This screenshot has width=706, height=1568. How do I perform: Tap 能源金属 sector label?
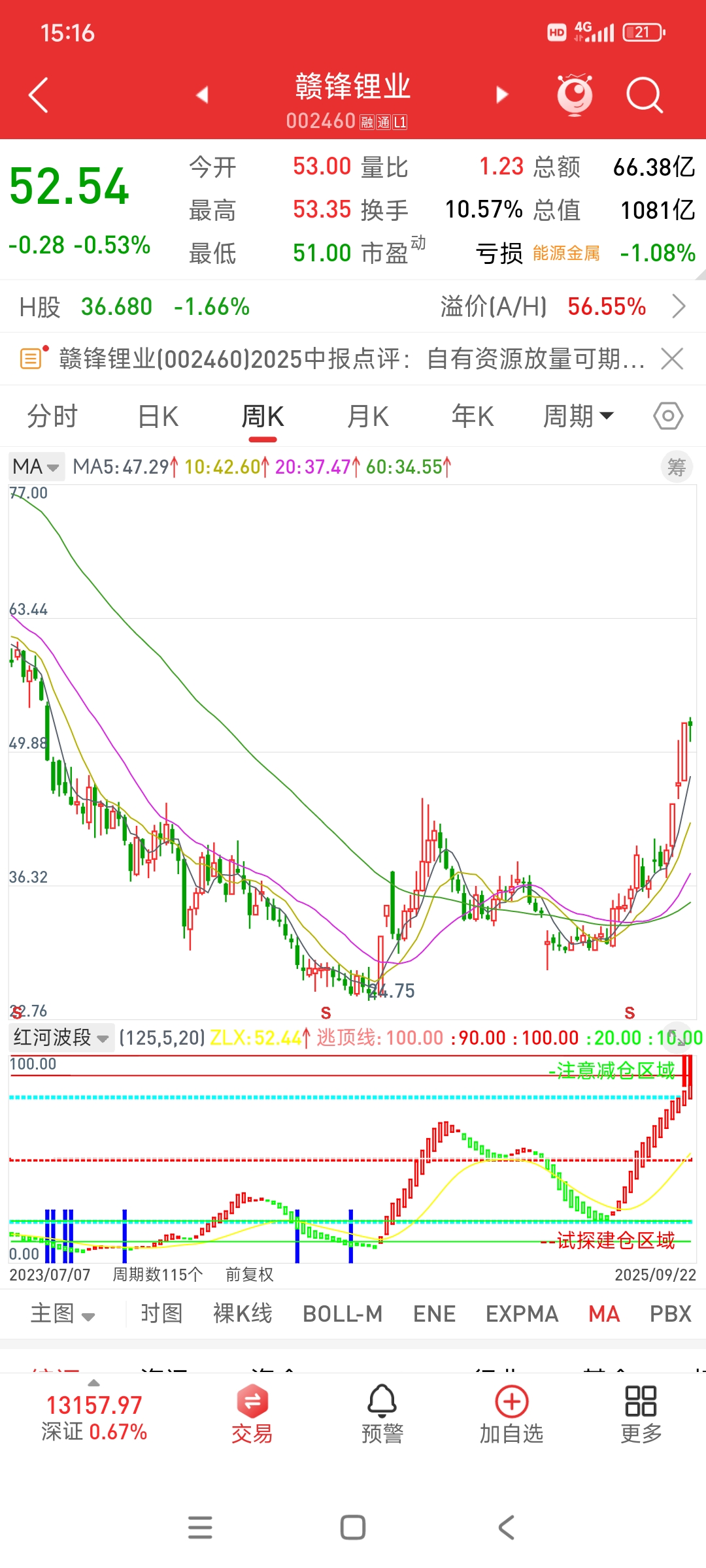click(566, 253)
